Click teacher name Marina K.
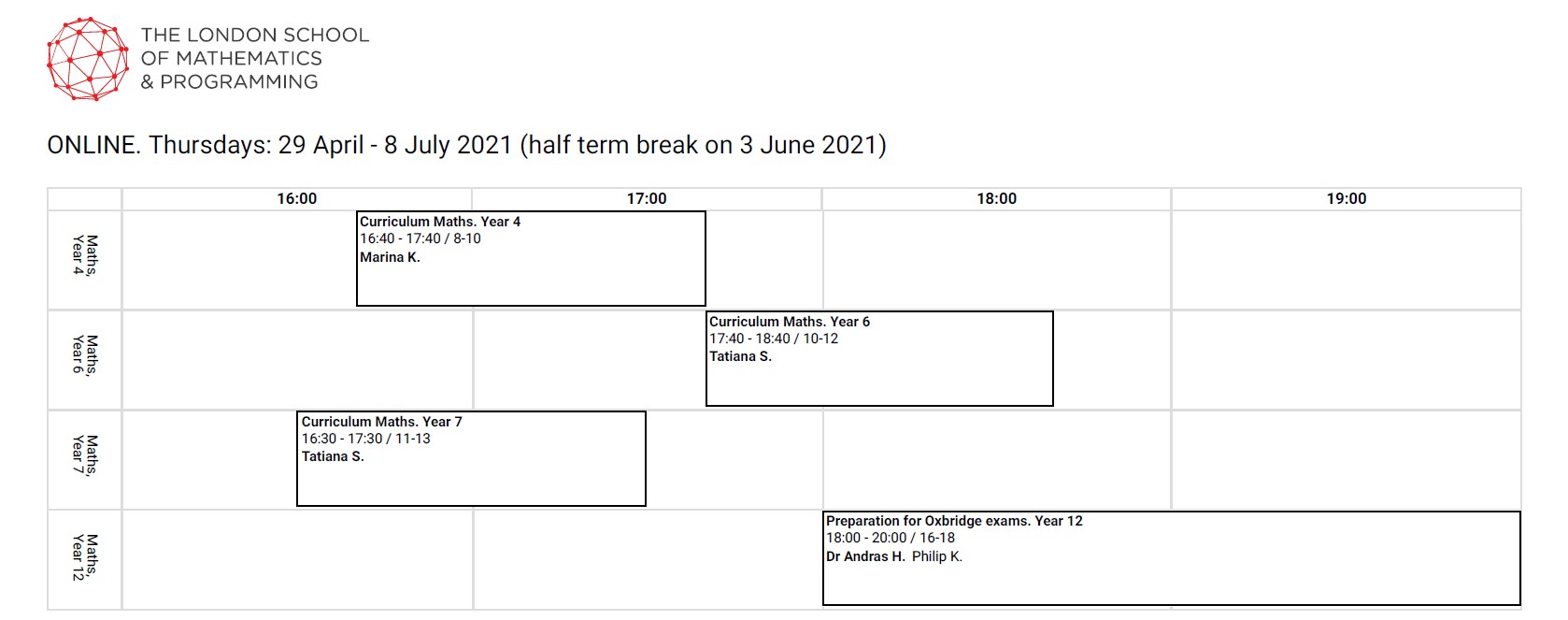The height and width of the screenshot is (620, 1568). [391, 257]
